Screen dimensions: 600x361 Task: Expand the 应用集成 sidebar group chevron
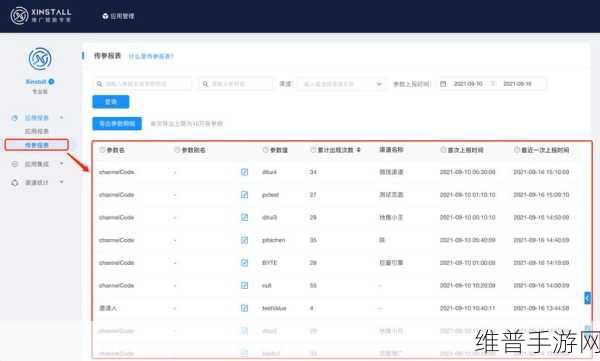pos(62,164)
